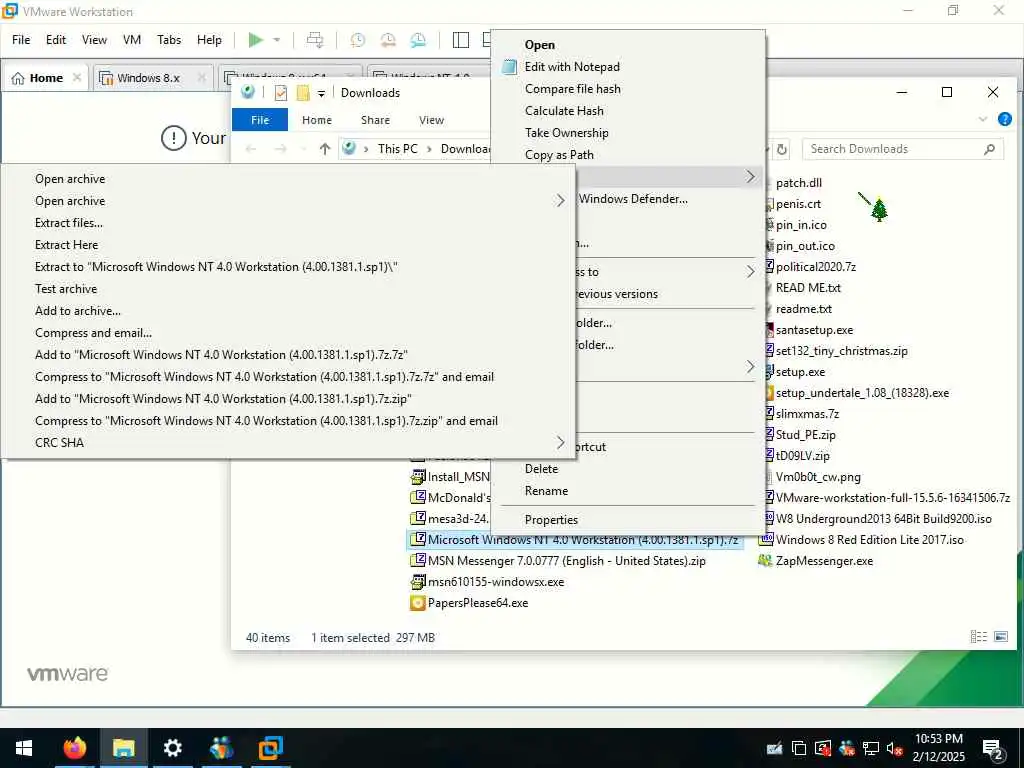Choose Extract files... in 7-Zip submenu
This screenshot has width=1024, height=768.
69,223
